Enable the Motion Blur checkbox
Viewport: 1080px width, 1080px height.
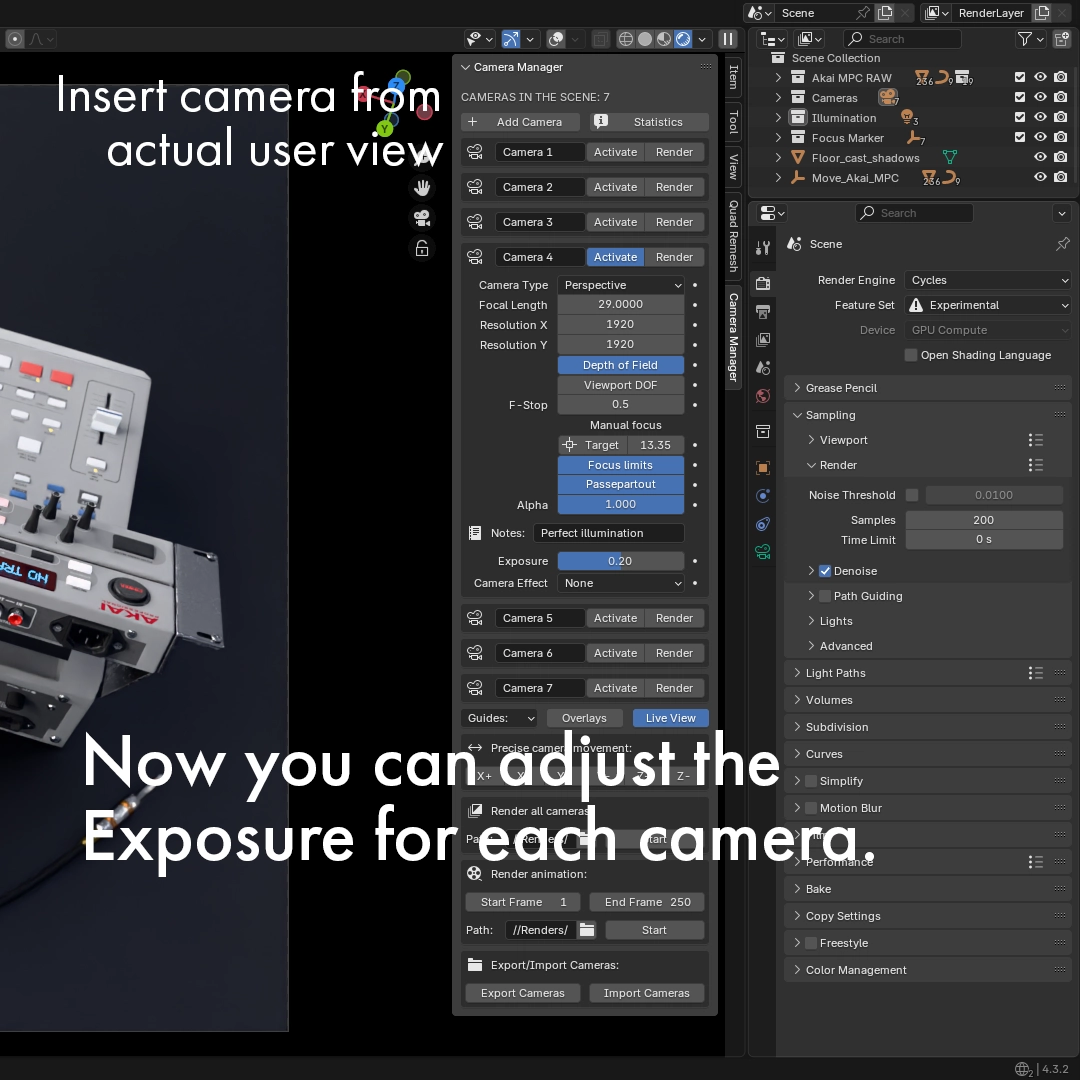pos(811,808)
